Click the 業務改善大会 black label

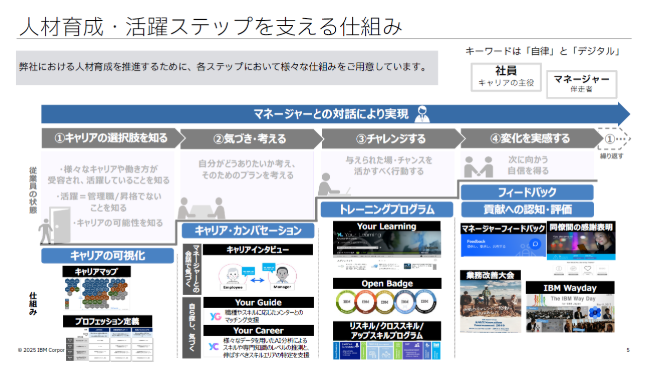[x=490, y=275]
